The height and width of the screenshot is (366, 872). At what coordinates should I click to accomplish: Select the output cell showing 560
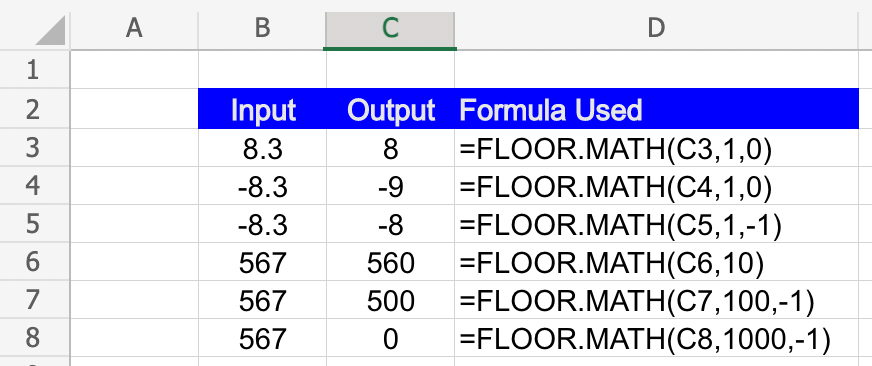tap(390, 261)
